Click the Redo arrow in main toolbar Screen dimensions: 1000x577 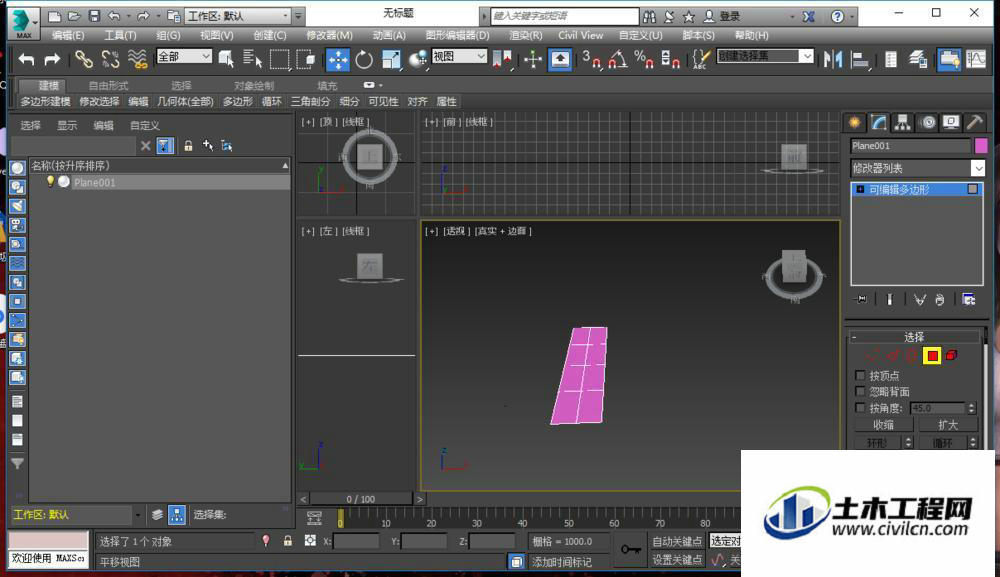click(52, 59)
